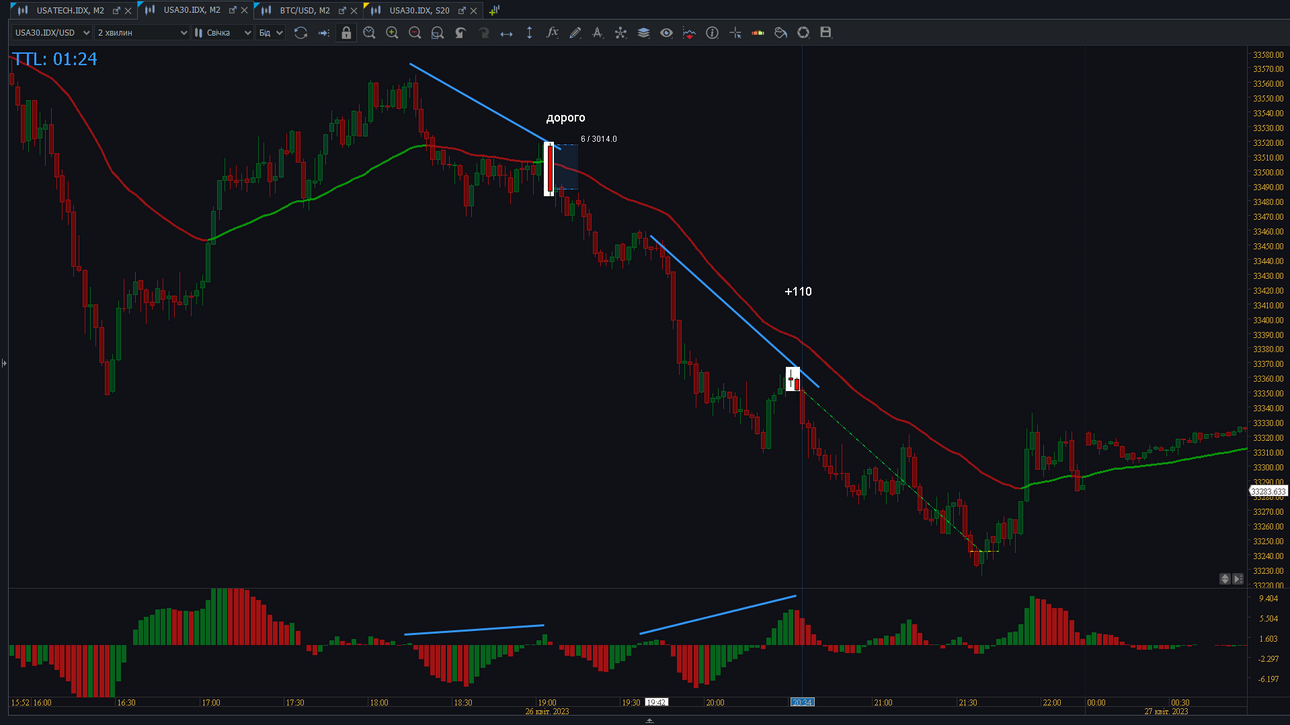Switch to the USA30.IDX, S20 tab
Screen dimensions: 1290x725
tap(420, 10)
